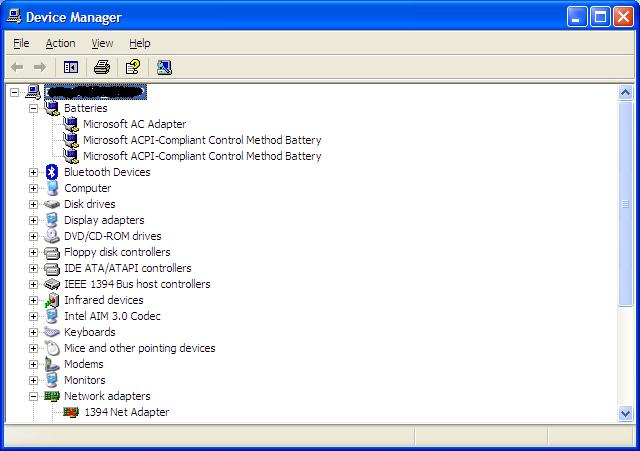Click the Disk drives icon

click(x=52, y=204)
